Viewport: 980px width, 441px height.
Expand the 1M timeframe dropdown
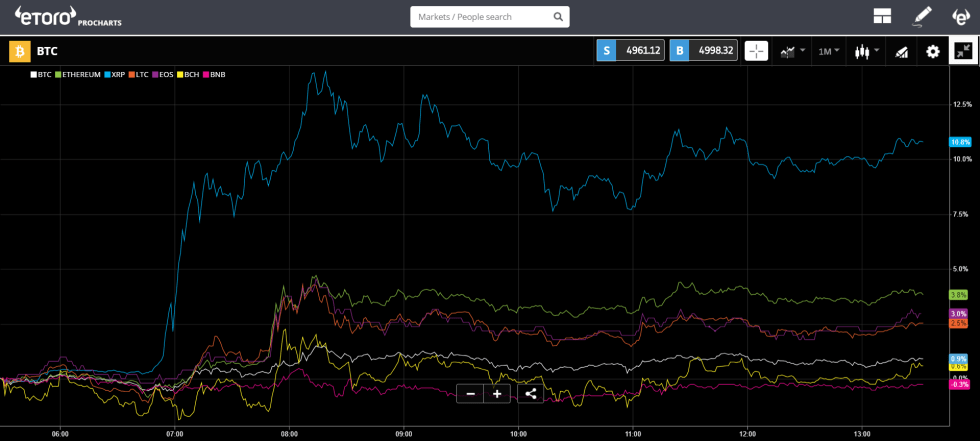pos(829,51)
